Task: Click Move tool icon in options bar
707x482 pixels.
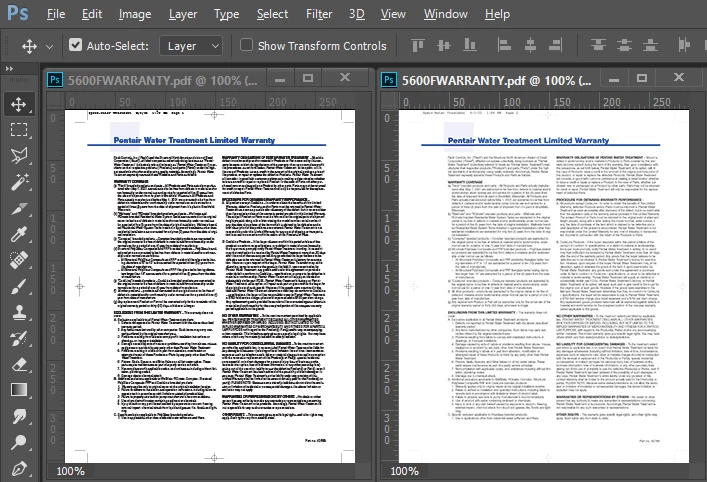Action: 29,46
